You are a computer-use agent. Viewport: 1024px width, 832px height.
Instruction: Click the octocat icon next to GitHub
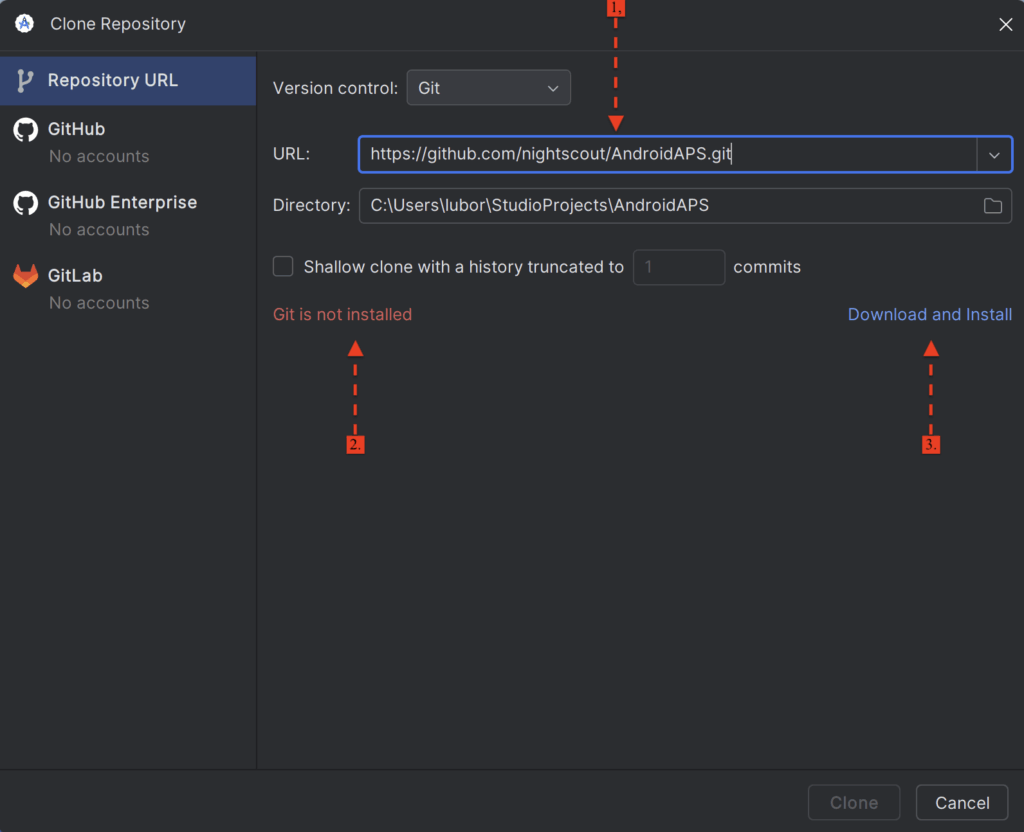pos(26,130)
